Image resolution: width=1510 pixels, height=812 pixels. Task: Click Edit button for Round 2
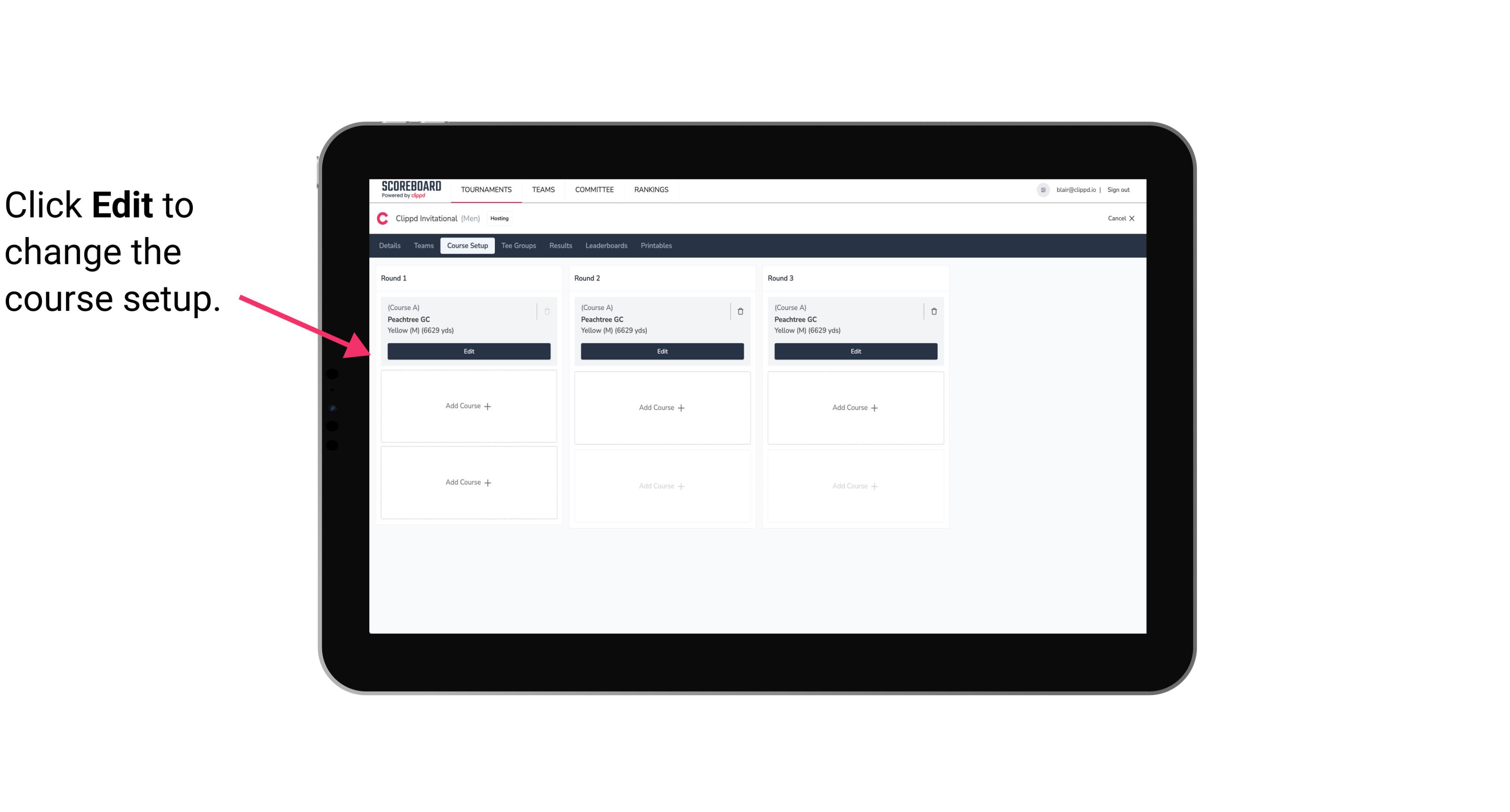coord(662,350)
